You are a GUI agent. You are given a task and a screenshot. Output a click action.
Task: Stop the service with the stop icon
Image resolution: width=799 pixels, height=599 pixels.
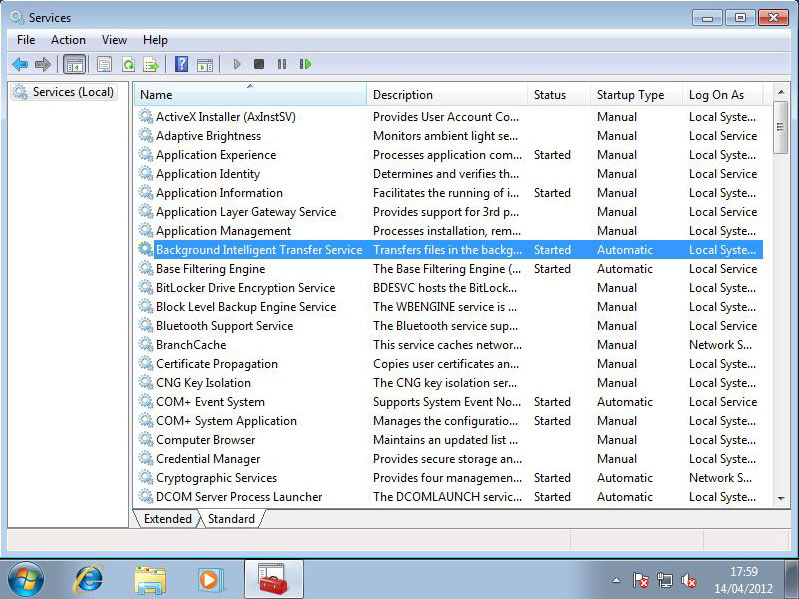(259, 64)
